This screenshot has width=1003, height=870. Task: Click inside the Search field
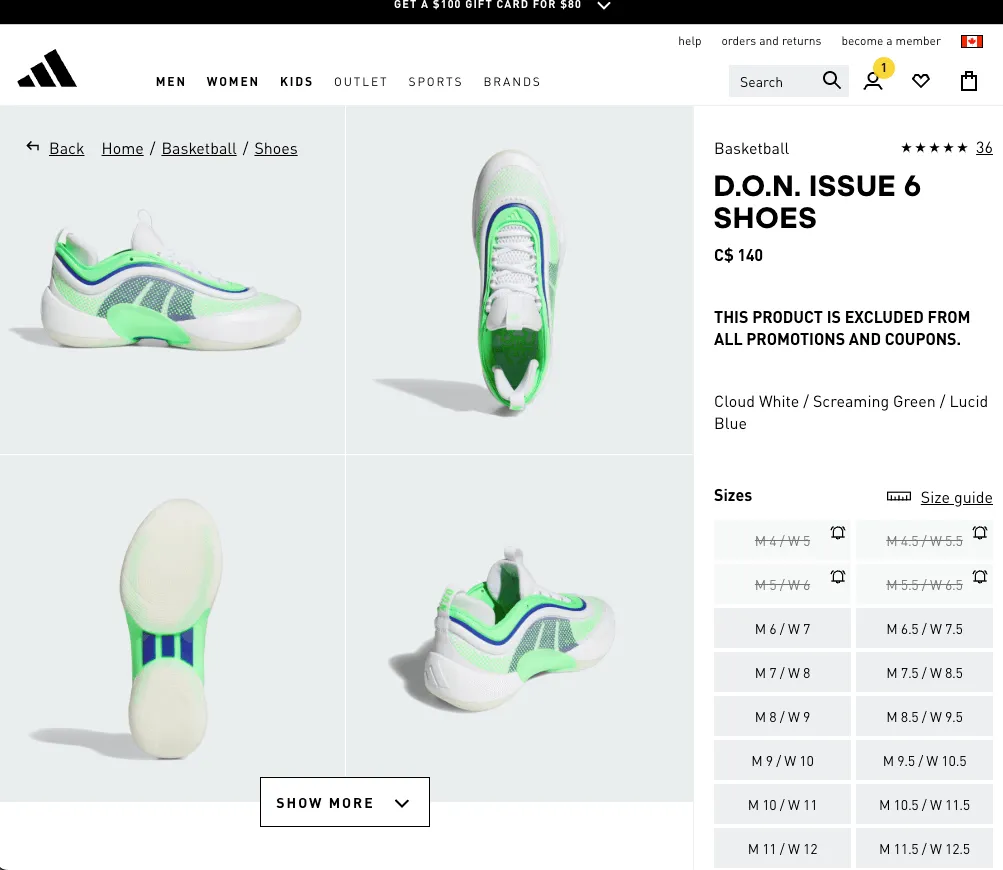tap(775, 80)
